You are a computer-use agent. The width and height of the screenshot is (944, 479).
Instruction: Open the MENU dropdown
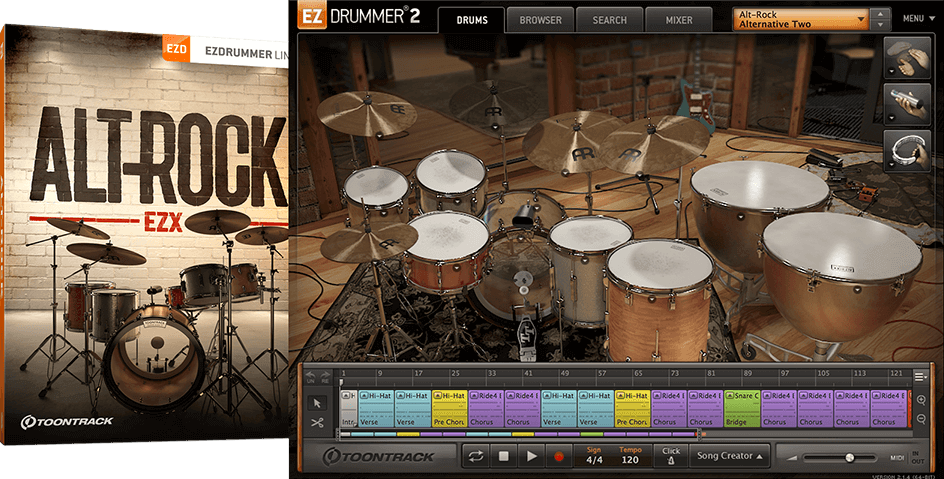tap(918, 19)
